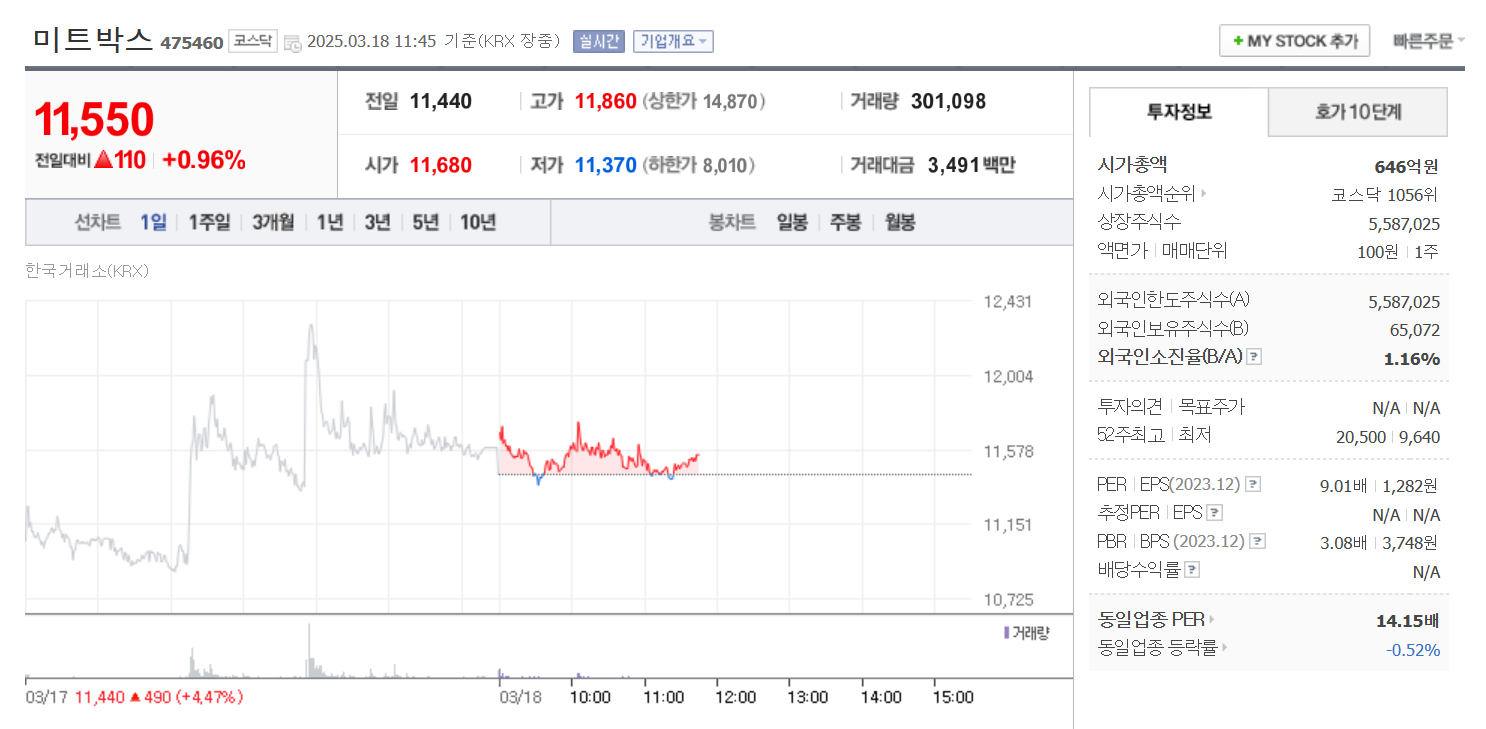Image resolution: width=1486 pixels, height=729 pixels.
Task: Open the 동일업종 등락률 link
Action: click(x=1157, y=648)
